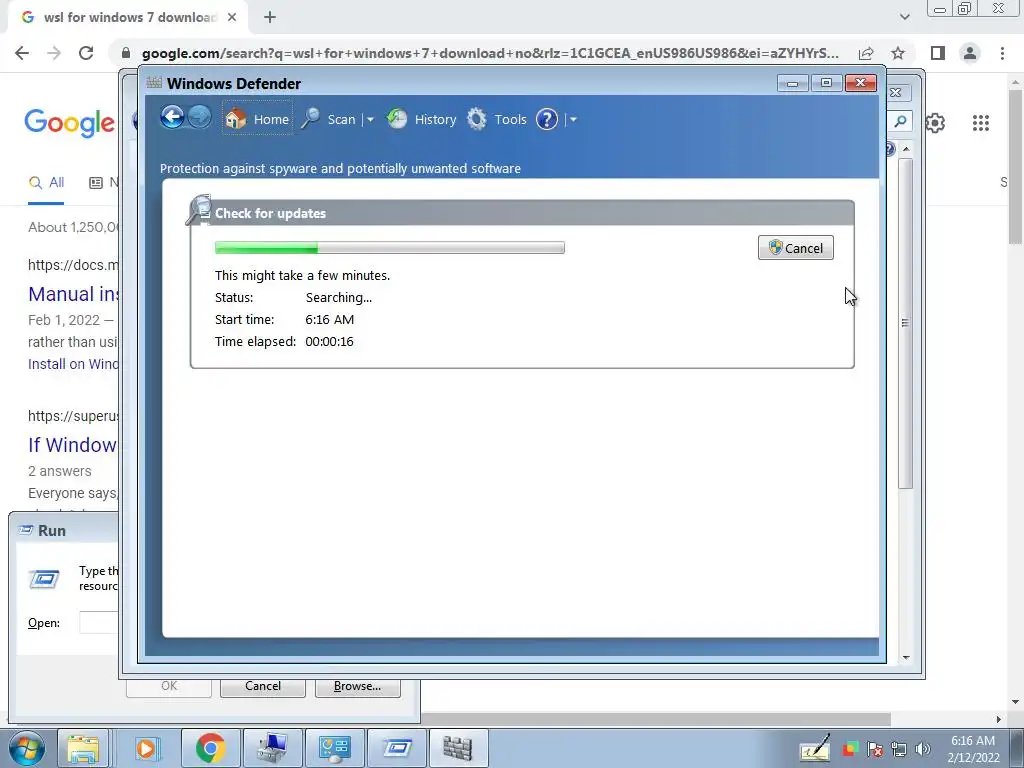Open Chrome profile avatar menu
1024x768 pixels.
click(970, 53)
